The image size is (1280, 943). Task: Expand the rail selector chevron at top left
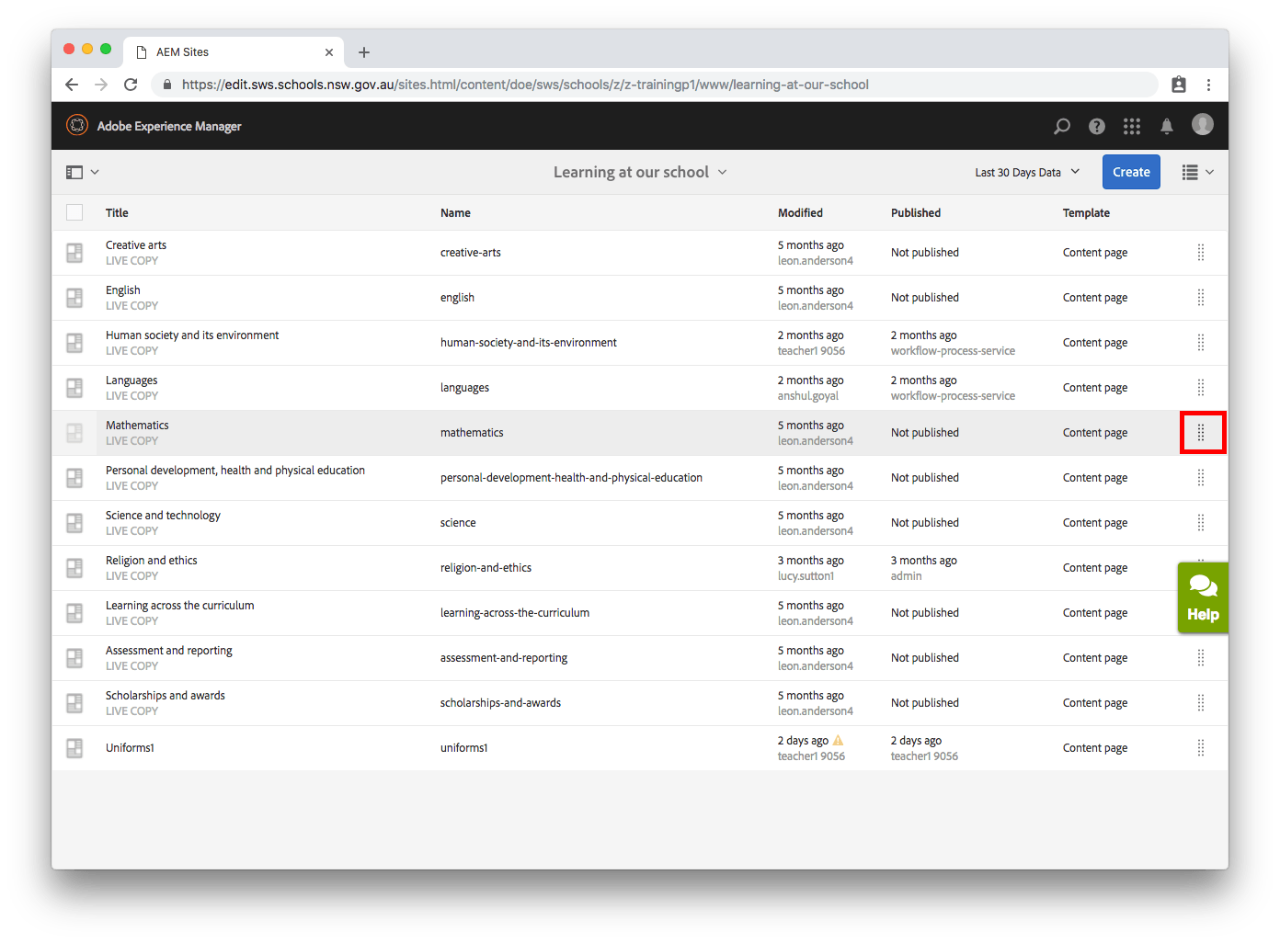pos(95,172)
